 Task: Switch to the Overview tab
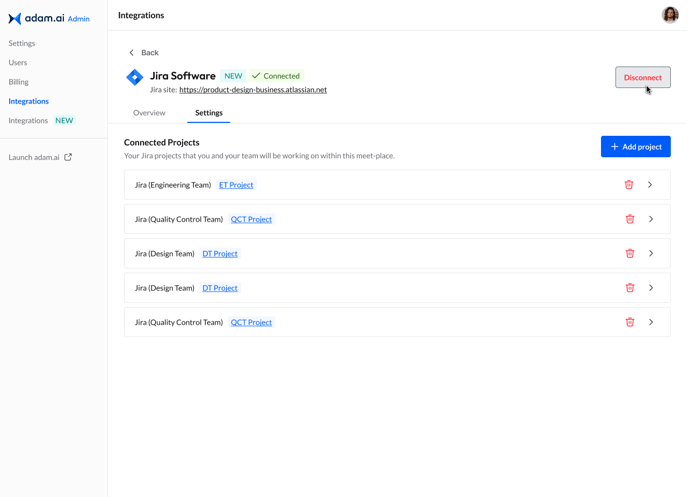[149, 113]
